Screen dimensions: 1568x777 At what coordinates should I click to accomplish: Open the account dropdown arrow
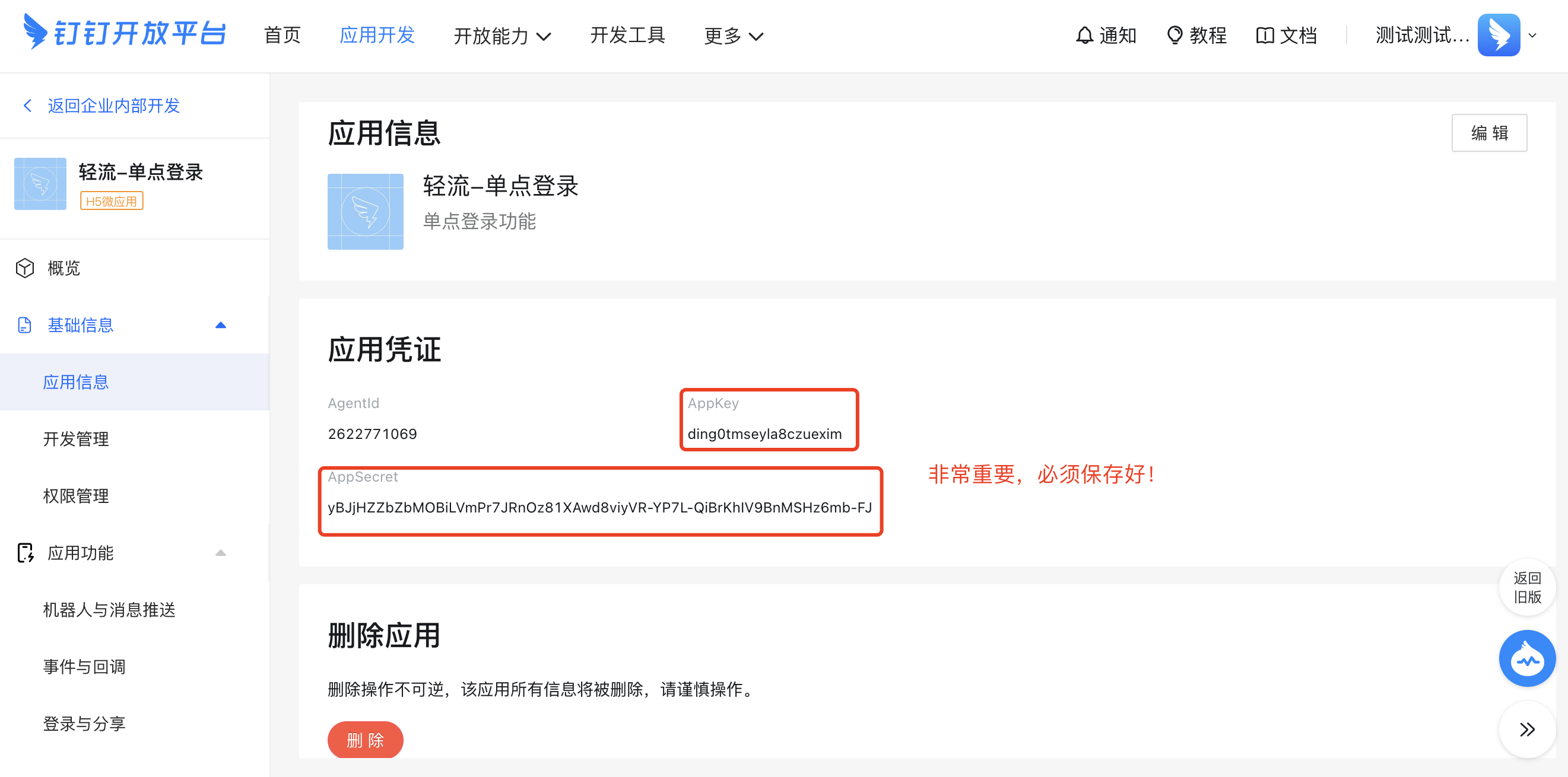(x=1533, y=36)
